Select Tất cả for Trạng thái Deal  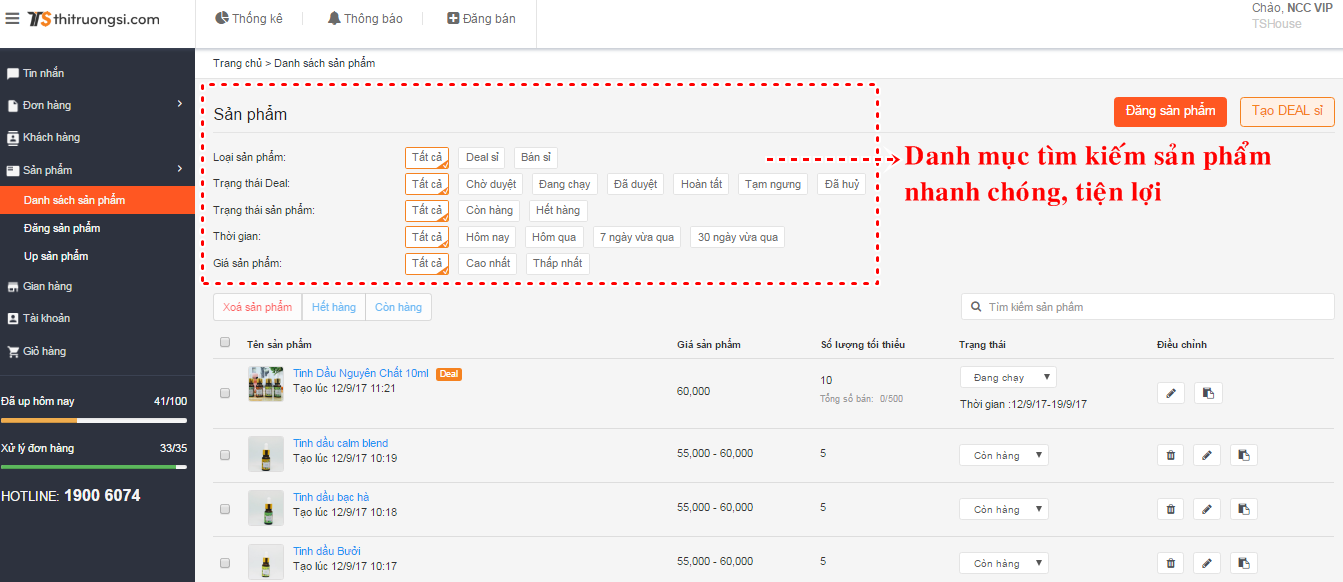point(427,184)
